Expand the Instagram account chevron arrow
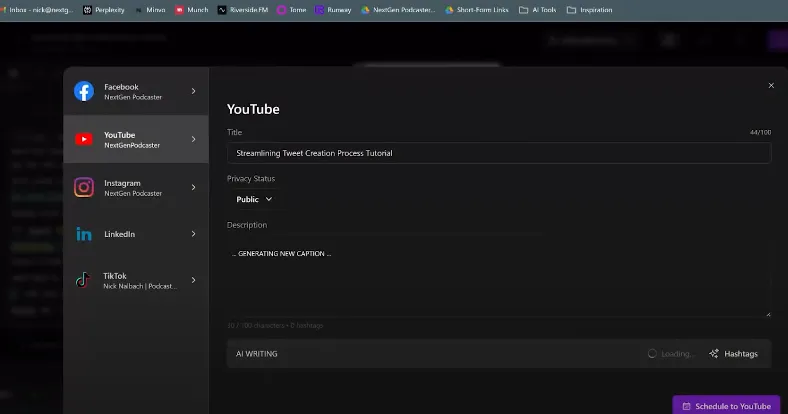This screenshot has width=788, height=414. 194,187
